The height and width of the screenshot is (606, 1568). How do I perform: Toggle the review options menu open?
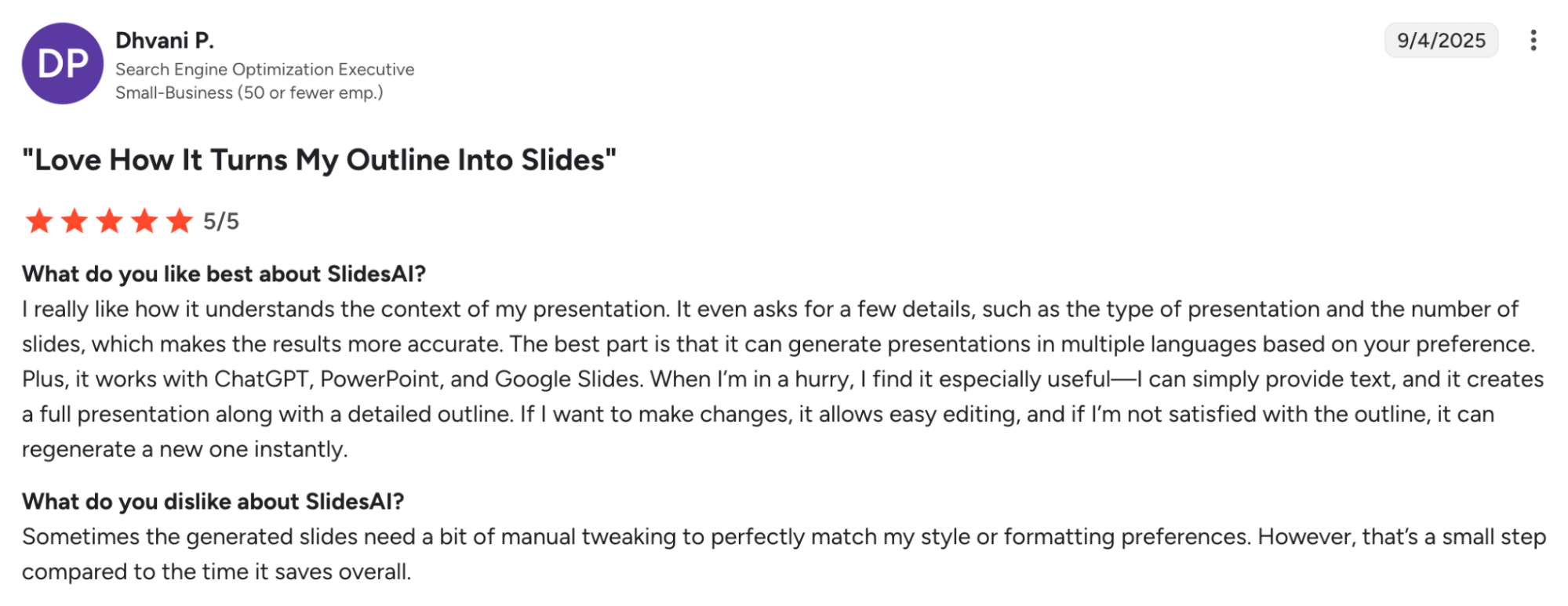[x=1533, y=39]
